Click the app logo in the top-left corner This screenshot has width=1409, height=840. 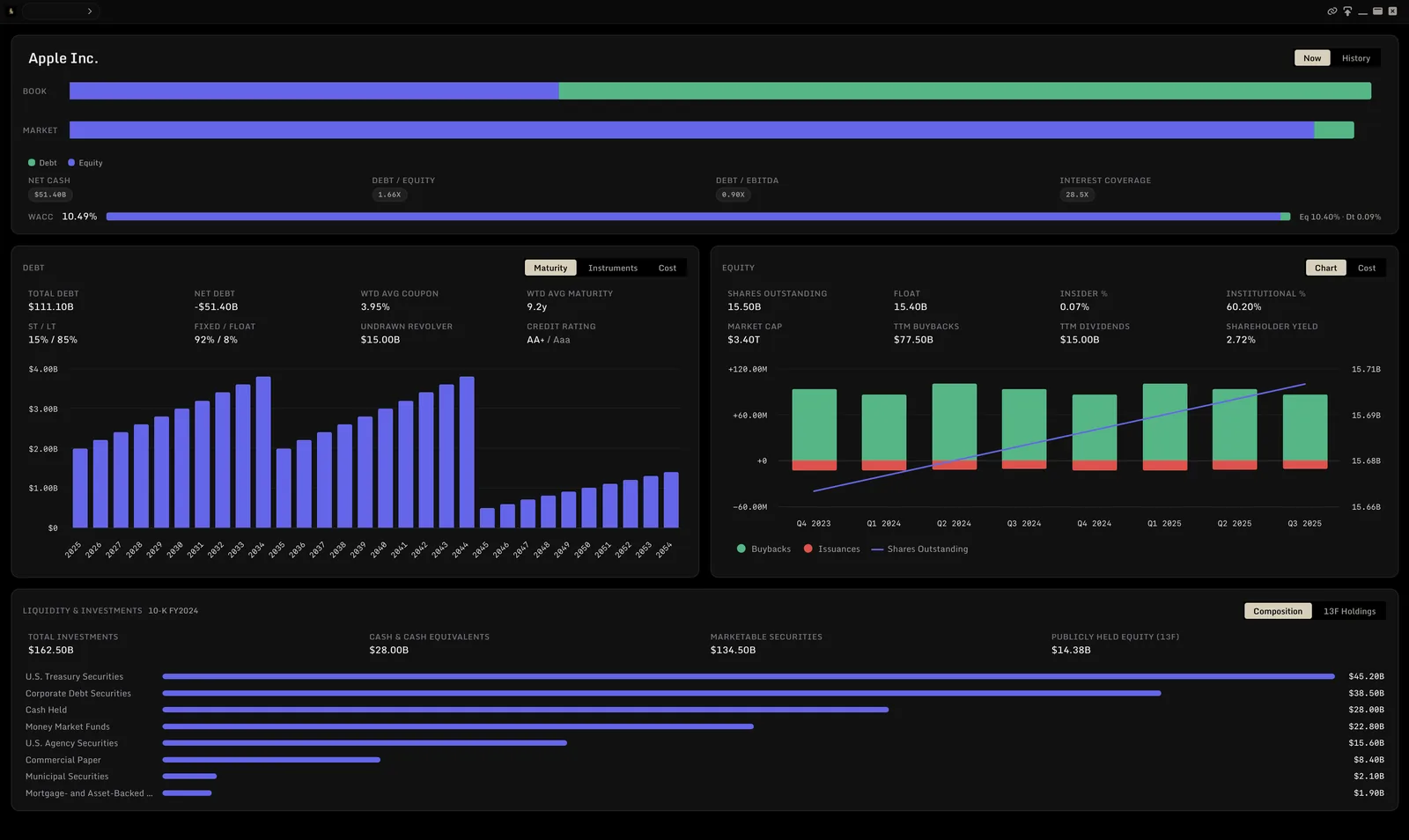[11, 11]
